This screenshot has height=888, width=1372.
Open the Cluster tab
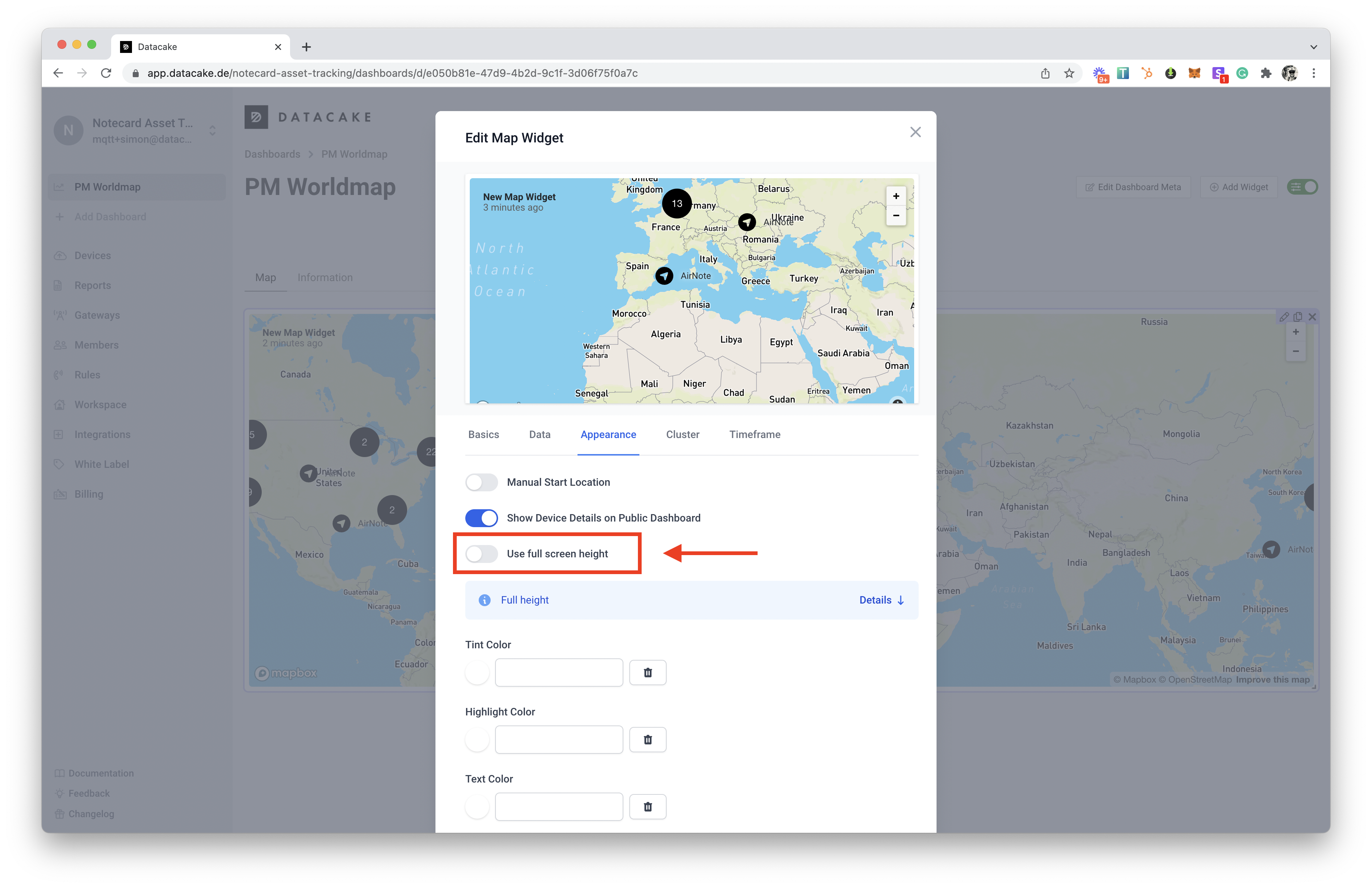683,434
